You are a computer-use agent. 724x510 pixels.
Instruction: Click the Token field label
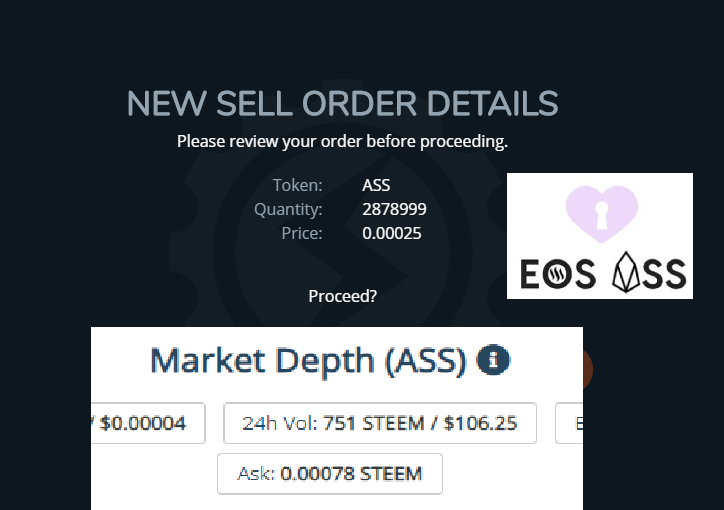tap(298, 185)
